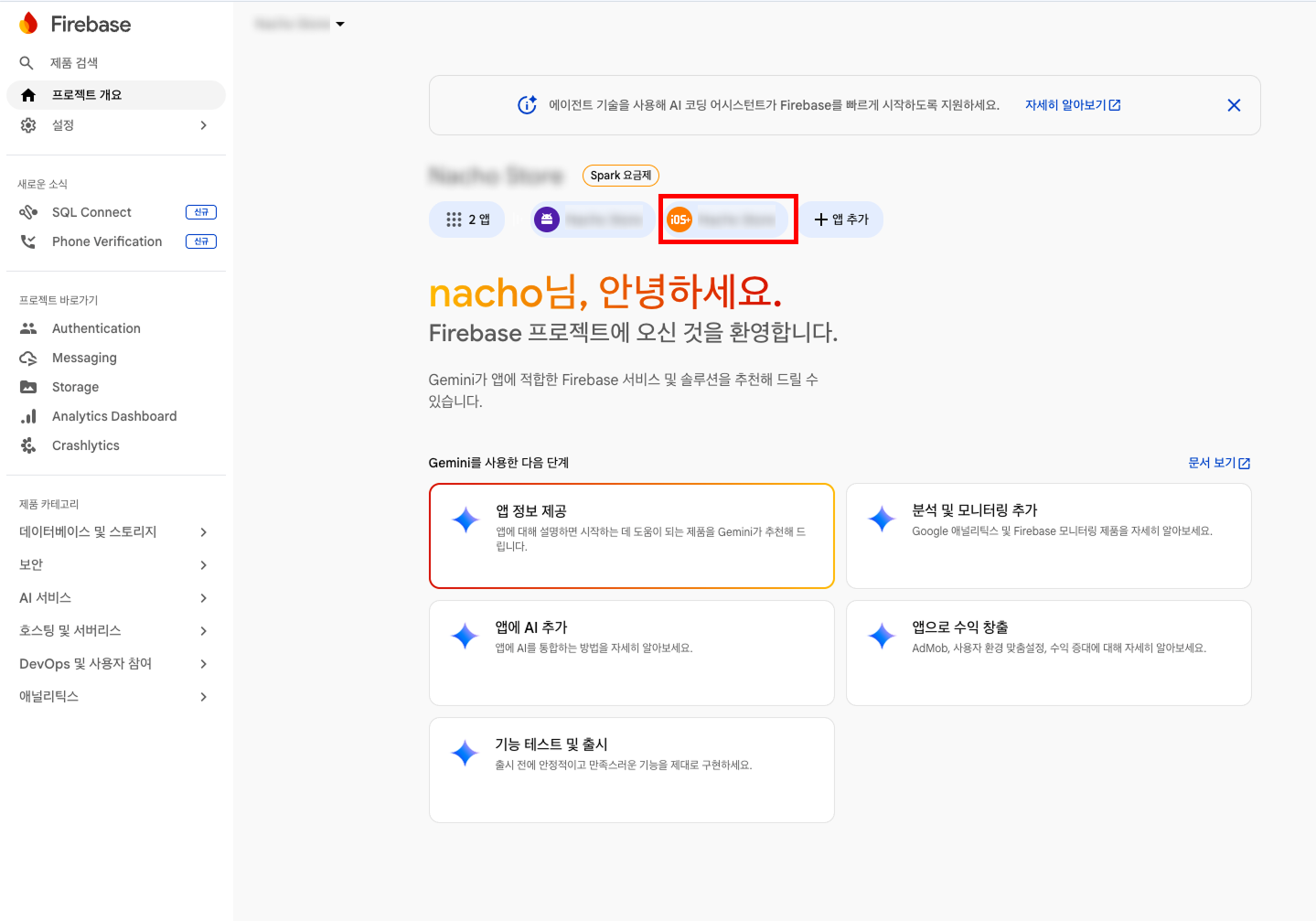Click the grid icon in the 2 앱 chip
1316x921 pixels.
(454, 220)
